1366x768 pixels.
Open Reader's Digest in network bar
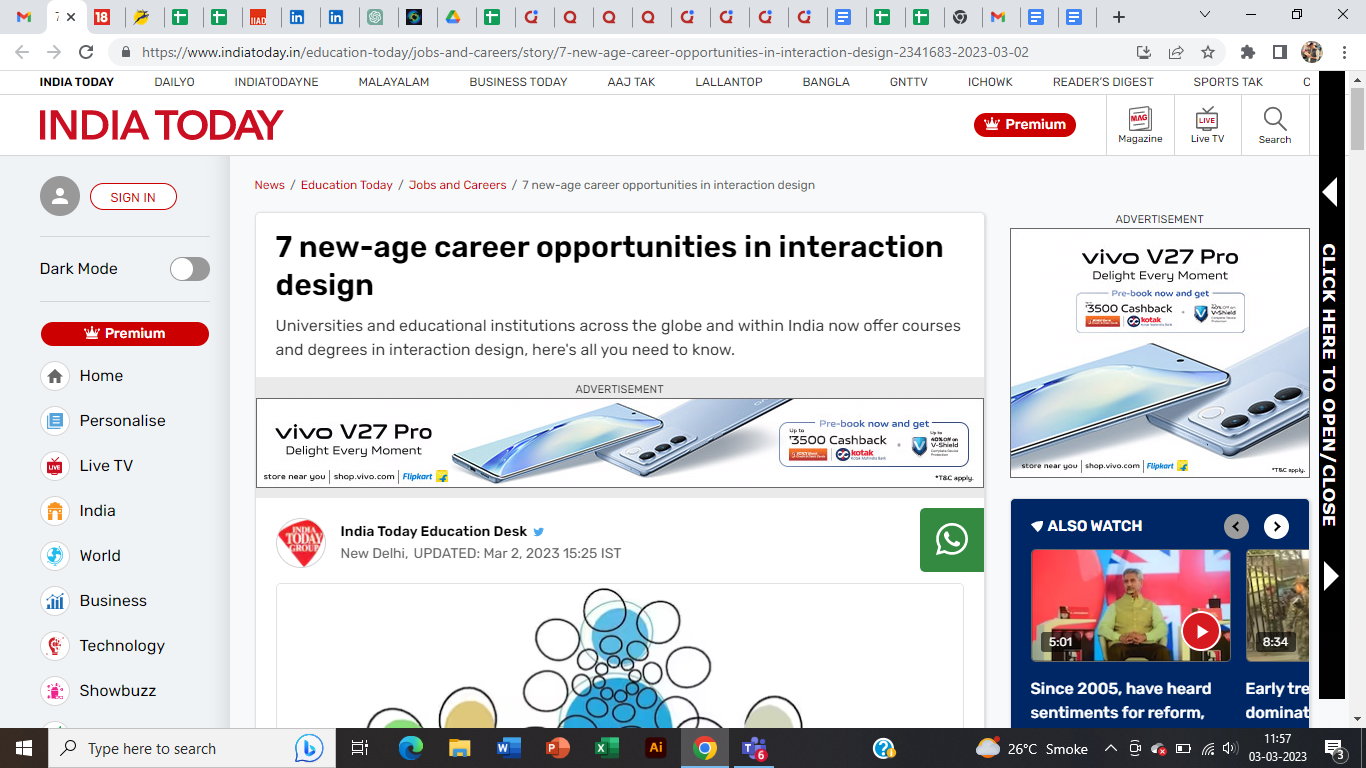[x=1103, y=82]
